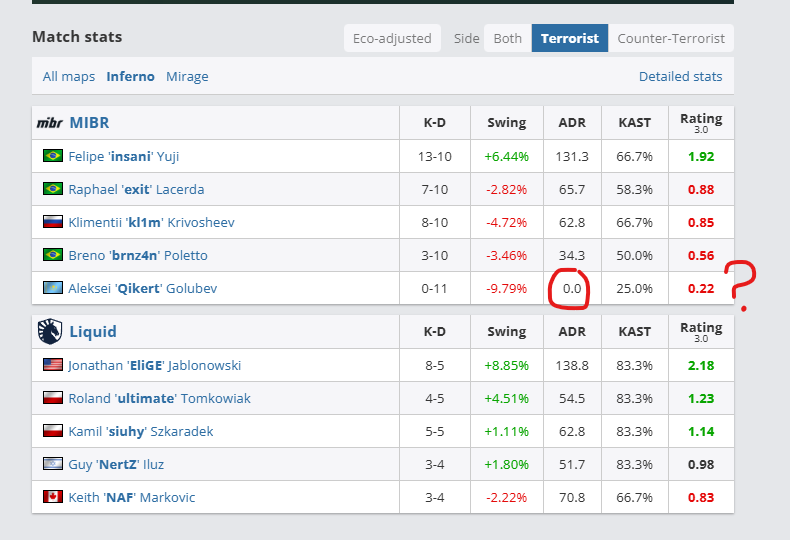The width and height of the screenshot is (790, 540).
Task: Click the Russian flag beside kl1m
Action: (x=53, y=222)
